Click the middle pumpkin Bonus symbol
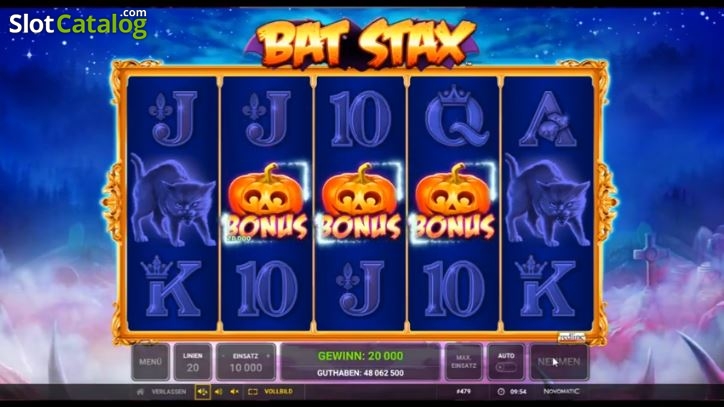 click(360, 202)
